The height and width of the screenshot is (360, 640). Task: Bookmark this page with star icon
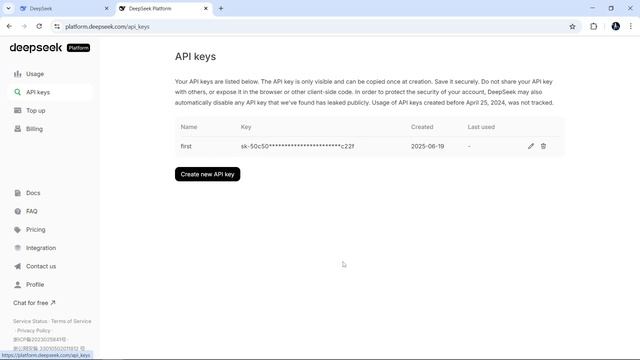[x=572, y=27]
